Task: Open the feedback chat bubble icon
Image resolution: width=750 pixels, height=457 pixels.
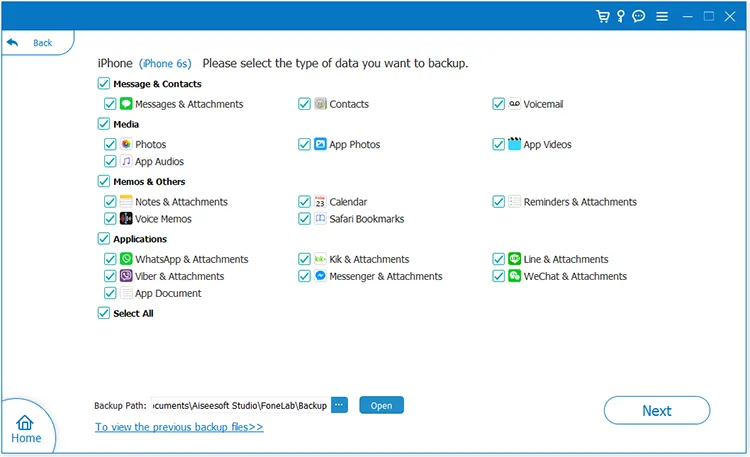Action: coord(639,17)
